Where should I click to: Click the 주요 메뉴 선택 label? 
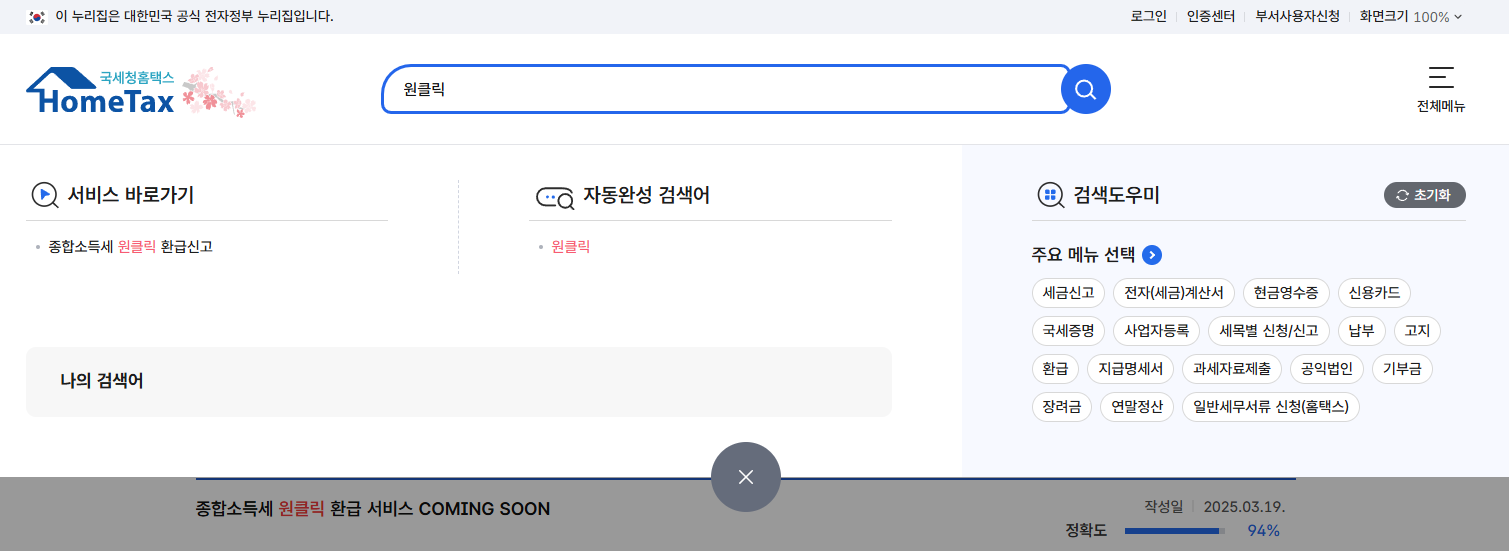click(1083, 255)
